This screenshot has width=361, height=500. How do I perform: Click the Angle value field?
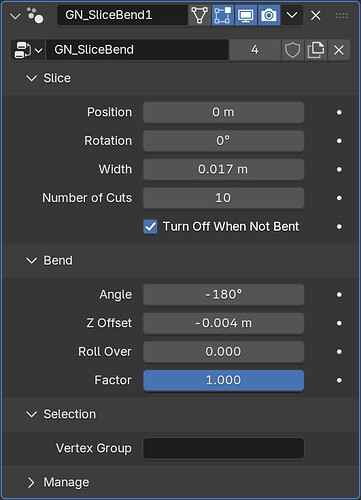[223, 295]
